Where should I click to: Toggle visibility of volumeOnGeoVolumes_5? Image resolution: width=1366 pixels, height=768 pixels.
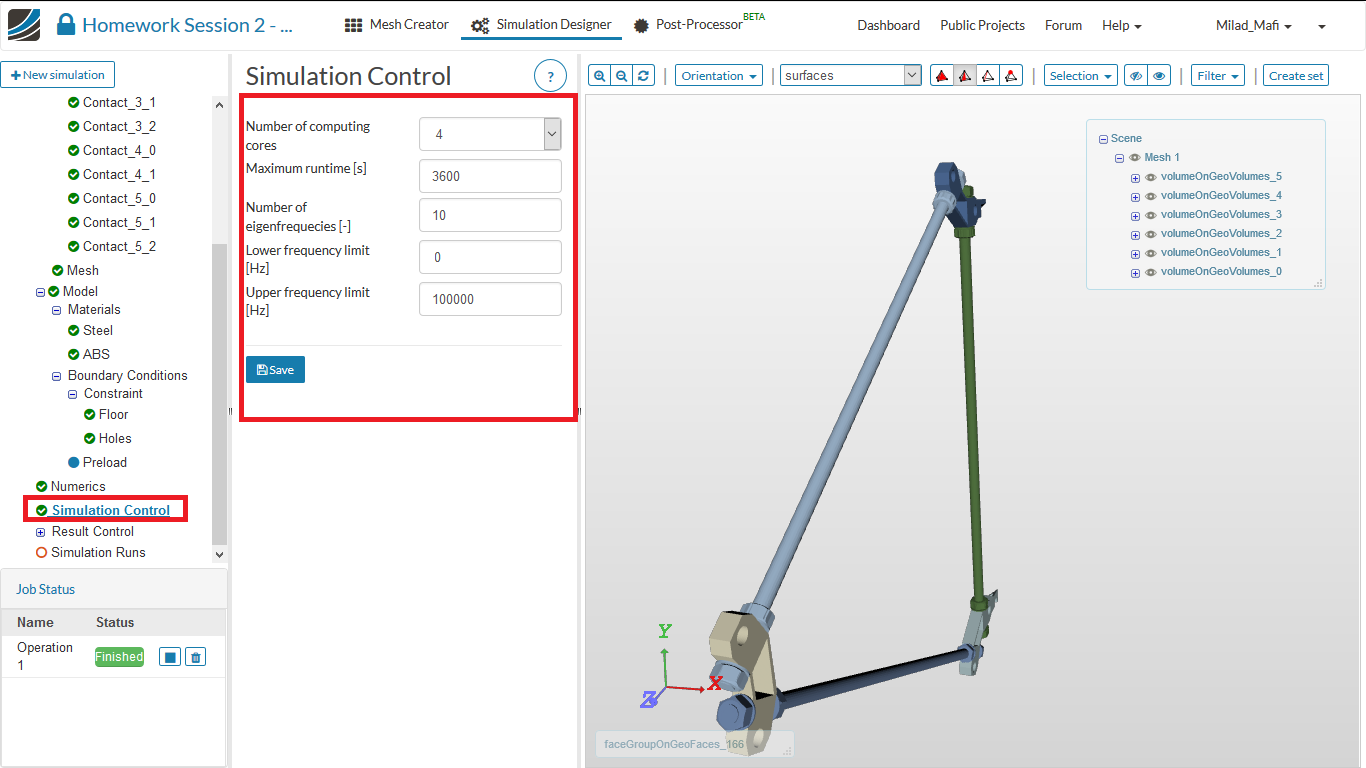(x=1151, y=177)
